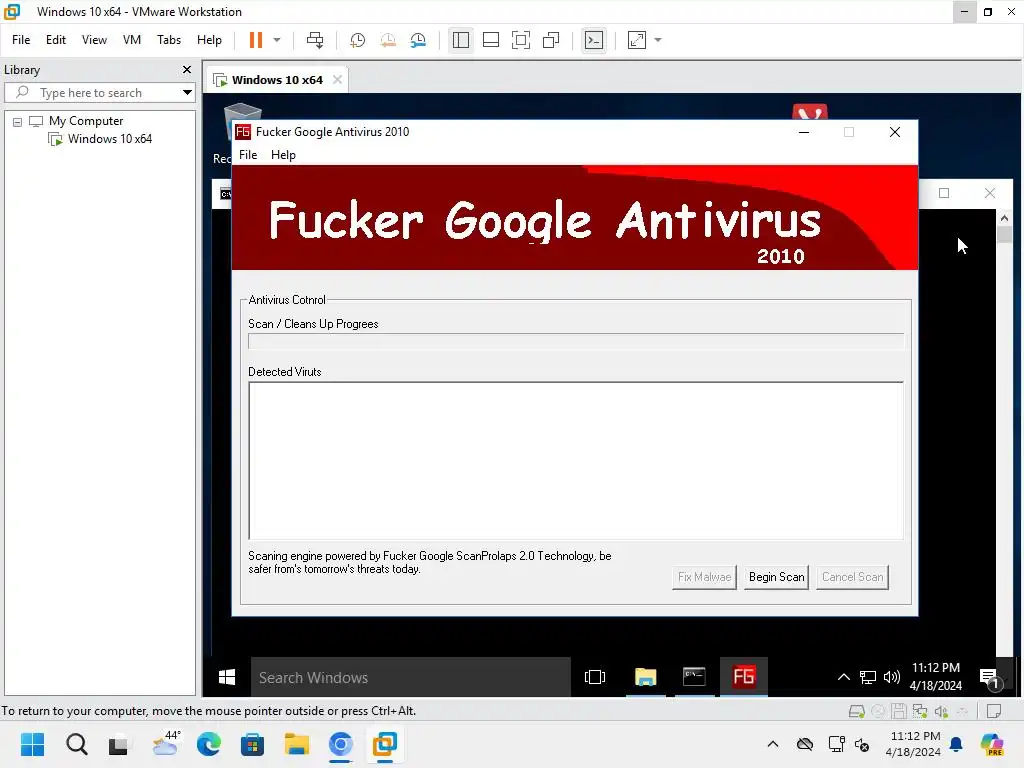This screenshot has width=1024, height=768.
Task: Click the network adapter status icon
Action: [920, 711]
